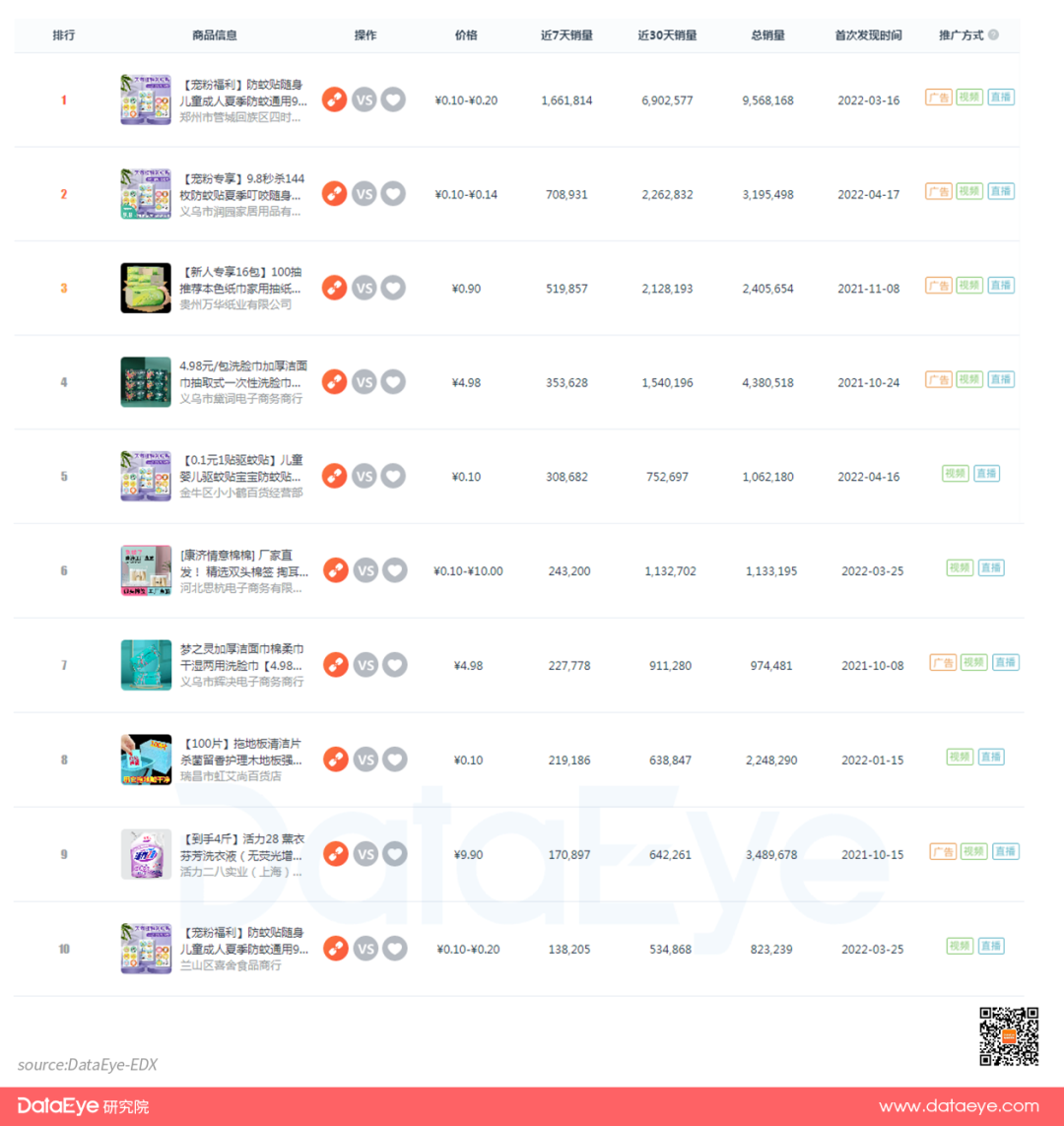Click heart icon in rank 6 row
Screen dimensions: 1064x1126
click(x=395, y=570)
